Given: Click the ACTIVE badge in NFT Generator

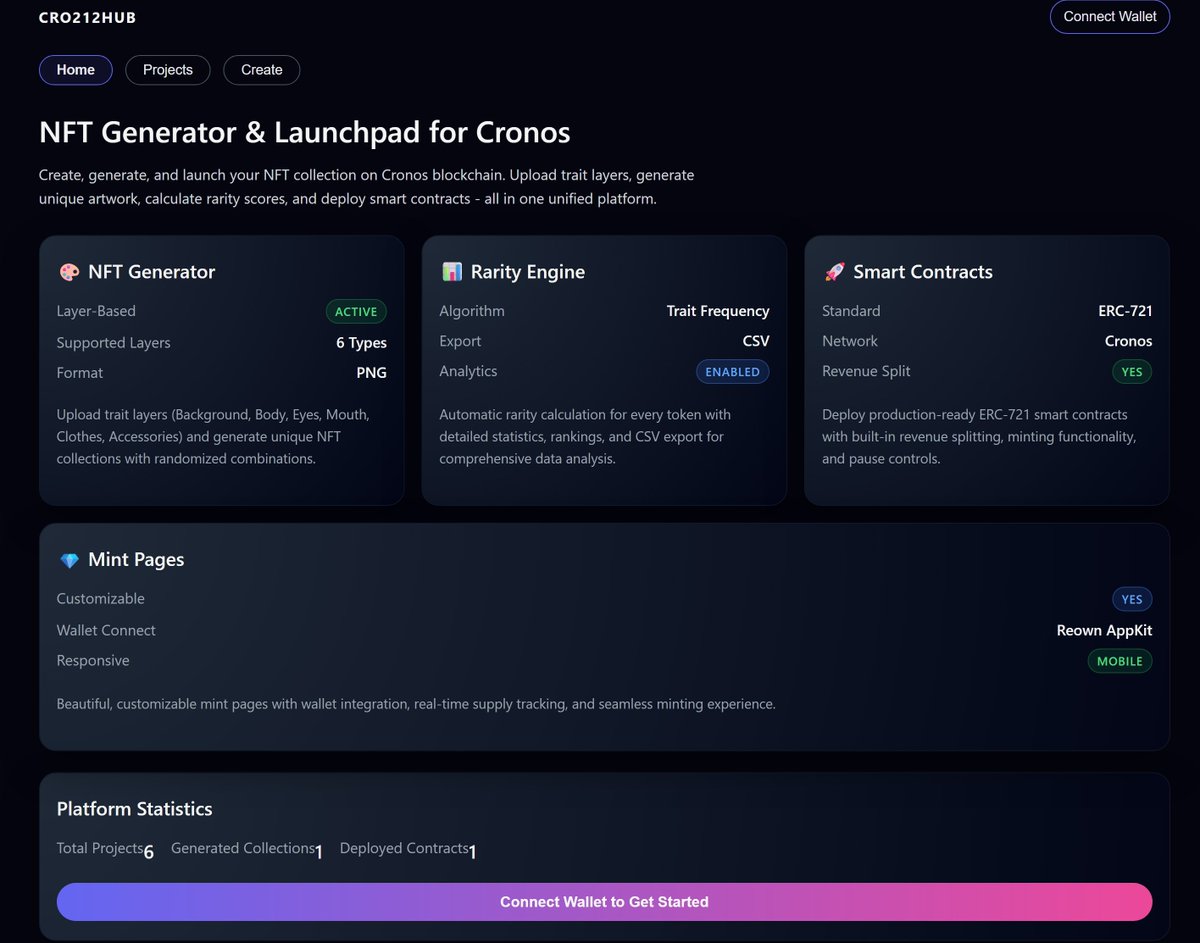Looking at the screenshot, I should 356,312.
